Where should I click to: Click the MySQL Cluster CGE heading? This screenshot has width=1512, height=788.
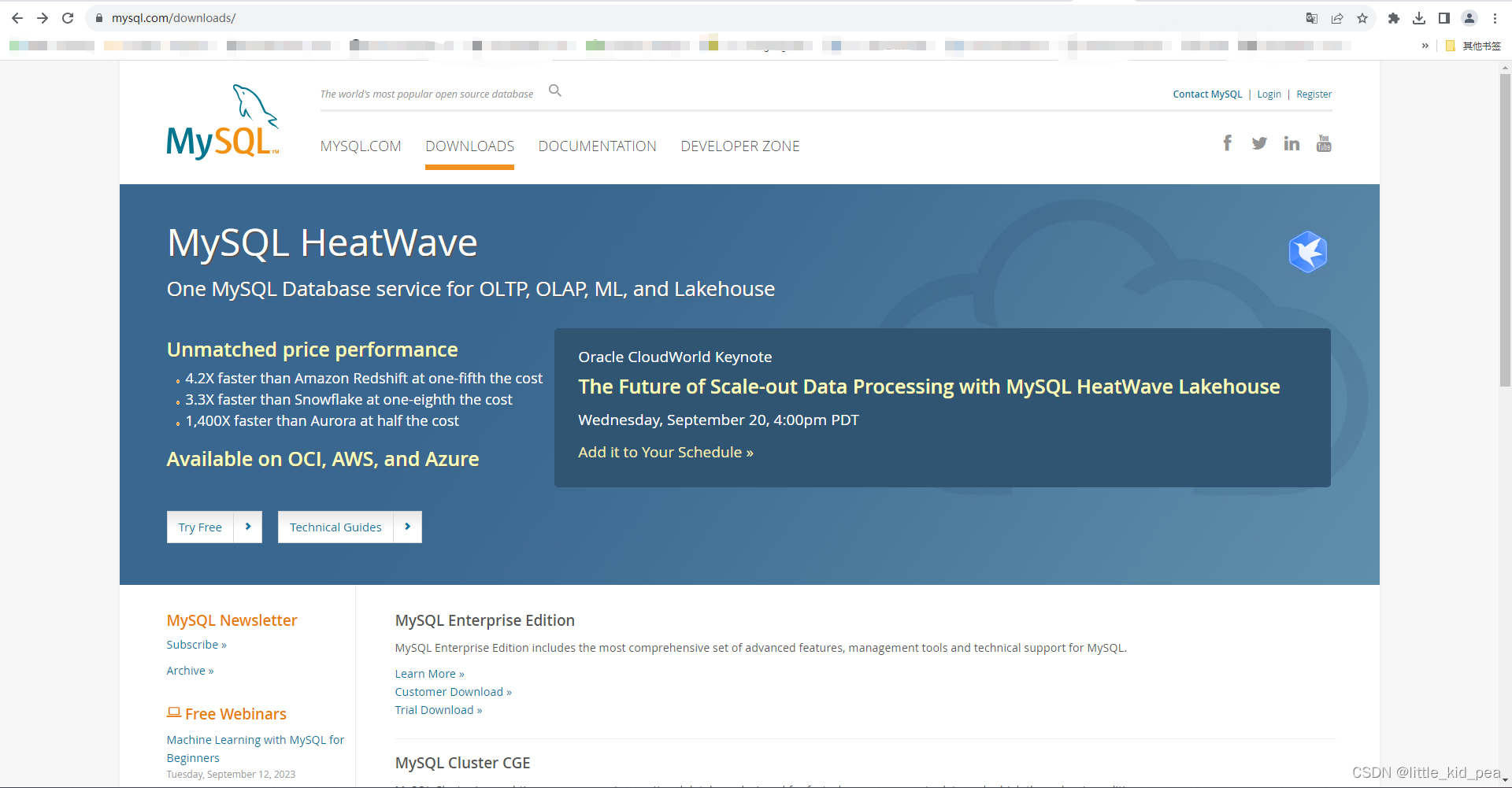(462, 763)
